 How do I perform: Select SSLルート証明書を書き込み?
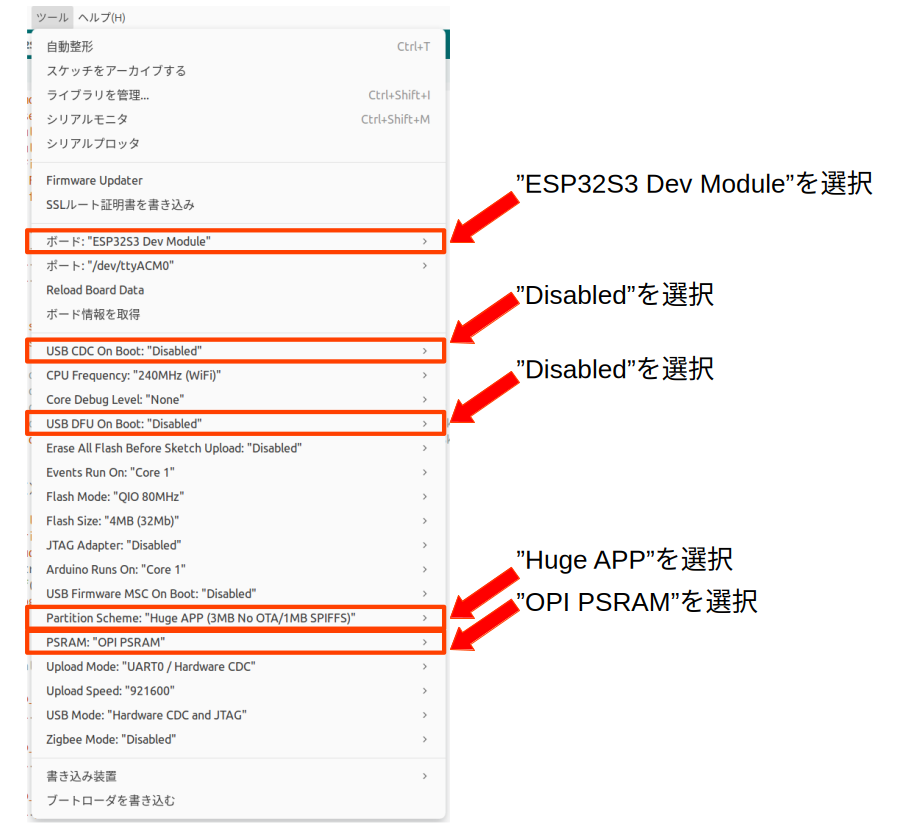[120, 204]
